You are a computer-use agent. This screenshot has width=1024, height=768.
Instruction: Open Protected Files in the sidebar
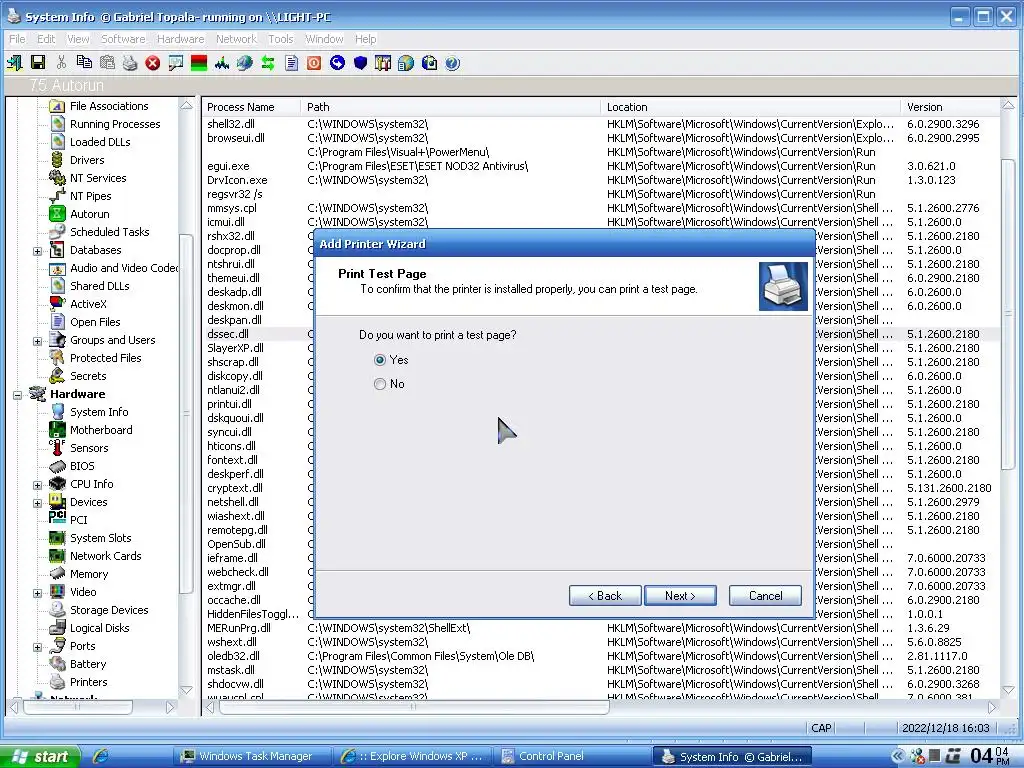pyautogui.click(x=105, y=358)
